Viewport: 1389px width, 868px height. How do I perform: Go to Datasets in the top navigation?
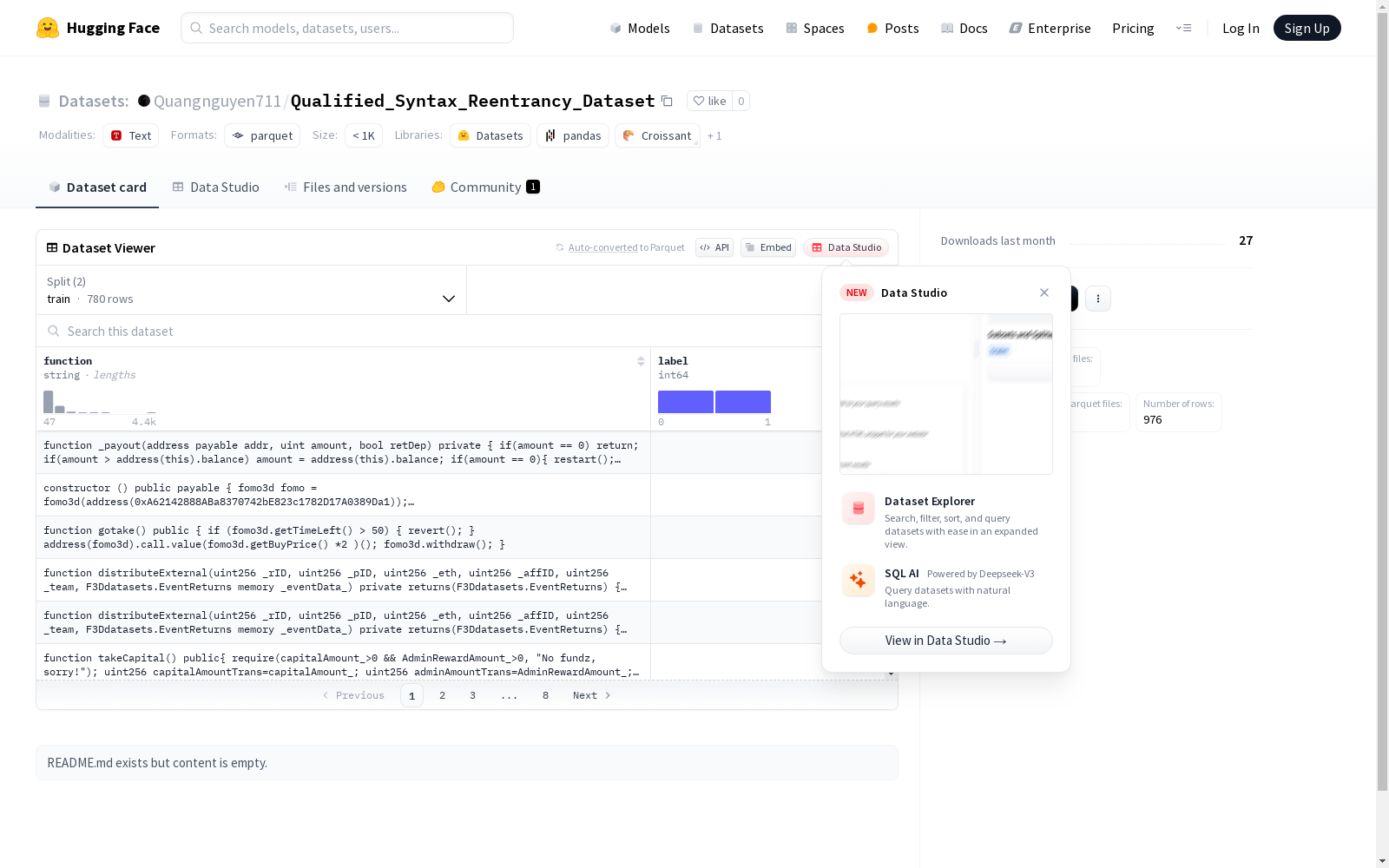(727, 28)
